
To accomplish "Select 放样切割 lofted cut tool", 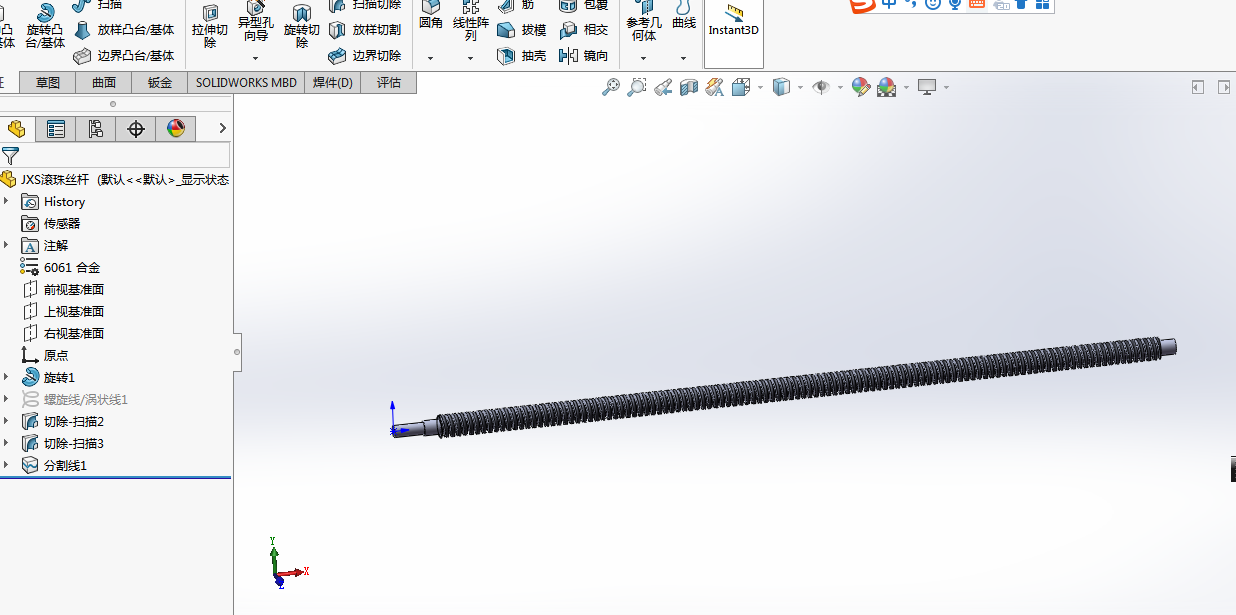I will coord(365,30).
